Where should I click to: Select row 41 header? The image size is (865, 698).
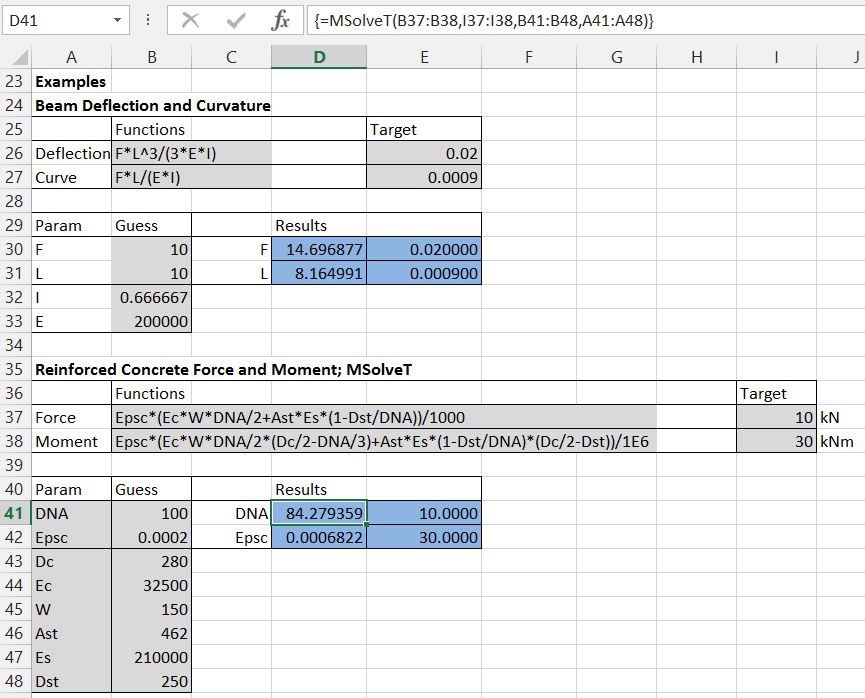(14, 514)
